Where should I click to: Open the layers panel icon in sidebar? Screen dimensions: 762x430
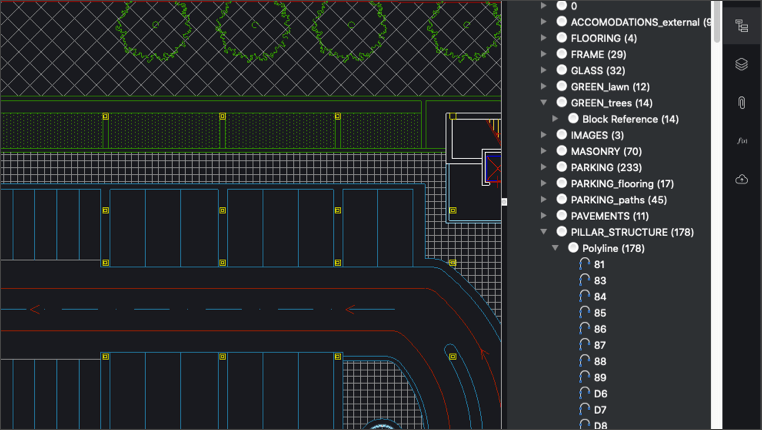tap(742, 64)
